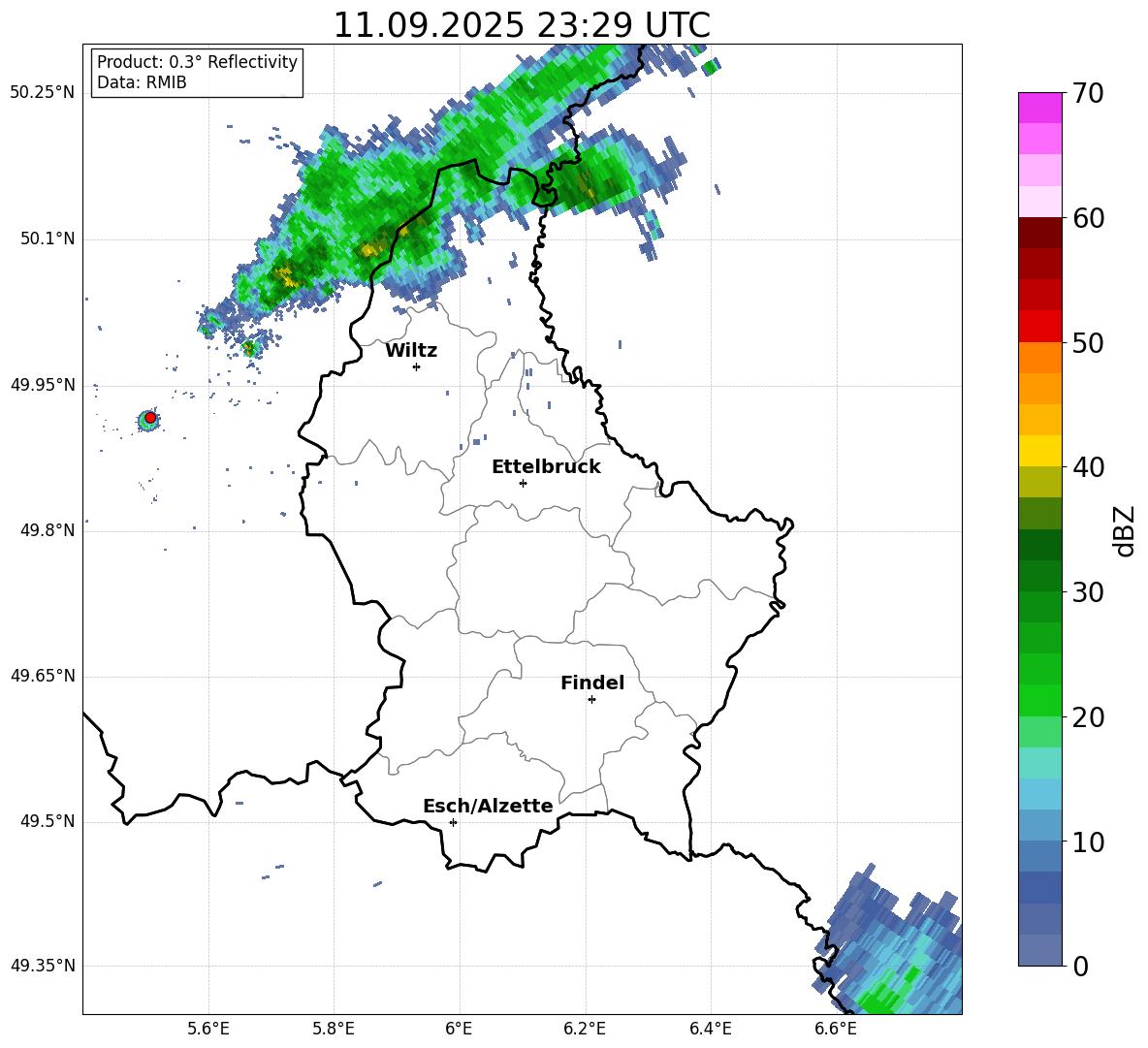Click the Ettelbruck city label

[x=546, y=467]
